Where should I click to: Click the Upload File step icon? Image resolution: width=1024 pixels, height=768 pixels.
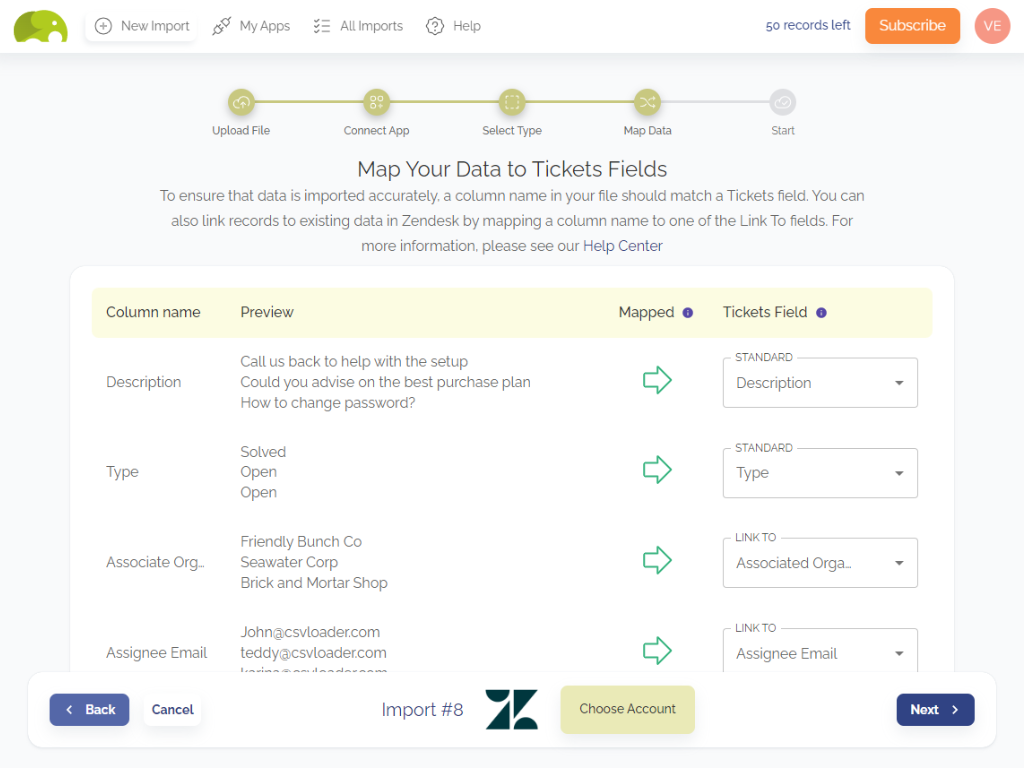pyautogui.click(x=241, y=102)
